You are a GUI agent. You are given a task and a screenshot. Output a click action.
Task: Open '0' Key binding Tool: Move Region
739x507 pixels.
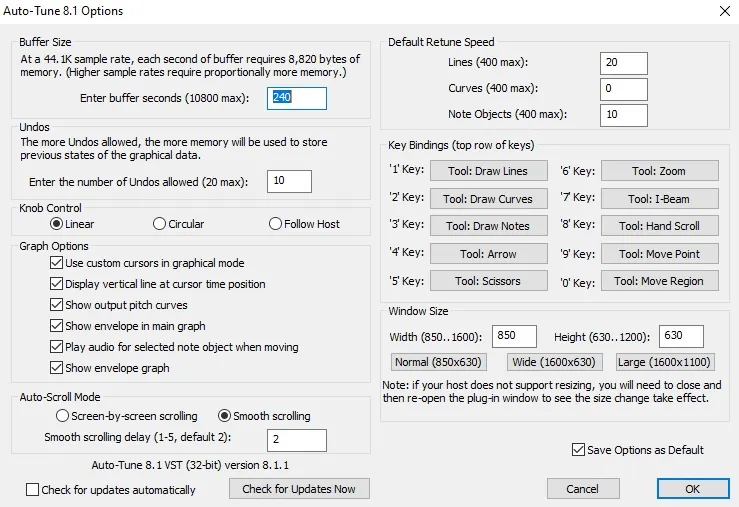coord(660,281)
